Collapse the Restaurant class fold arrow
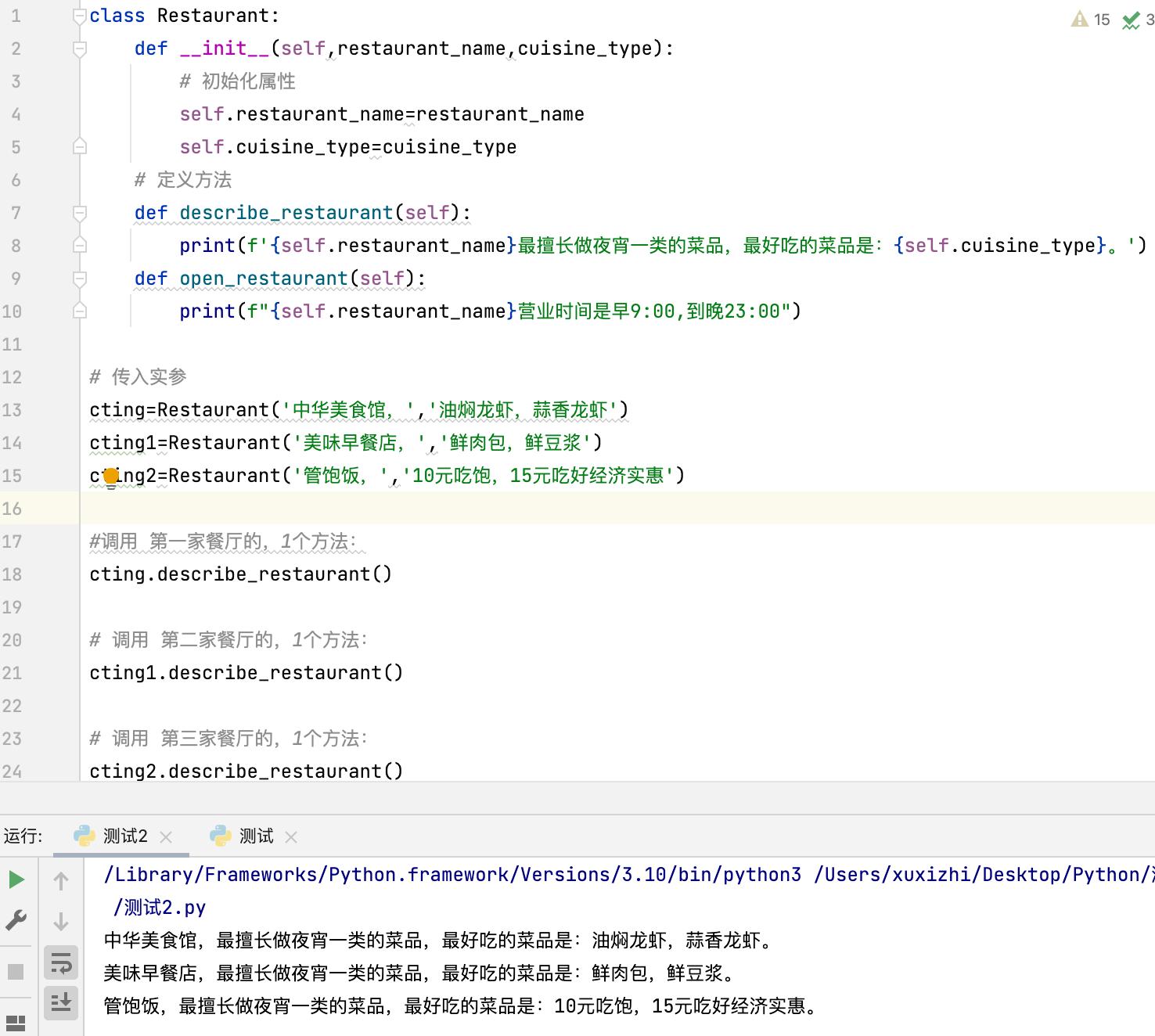 [x=78, y=15]
